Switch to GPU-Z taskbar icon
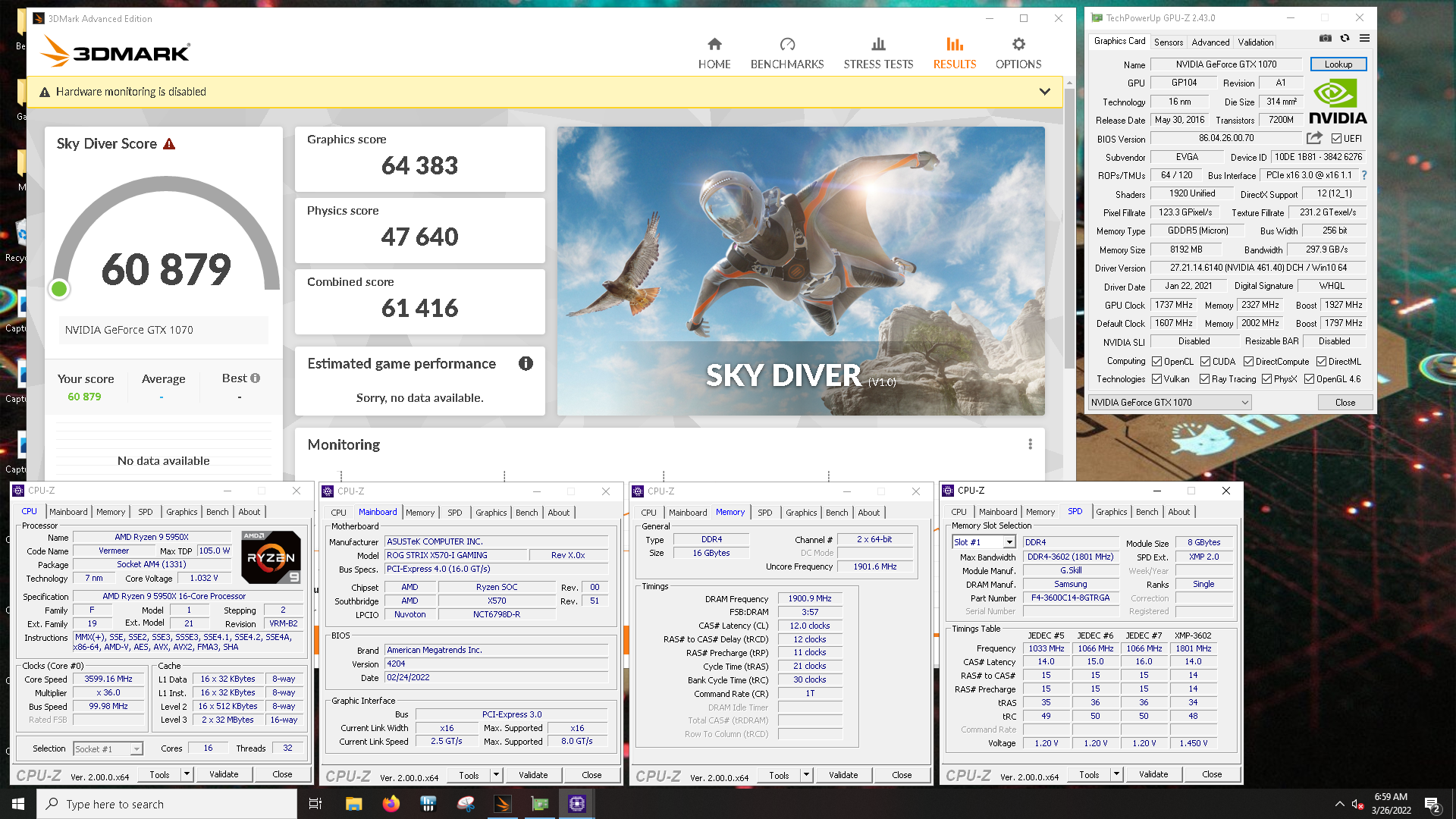 click(x=540, y=804)
